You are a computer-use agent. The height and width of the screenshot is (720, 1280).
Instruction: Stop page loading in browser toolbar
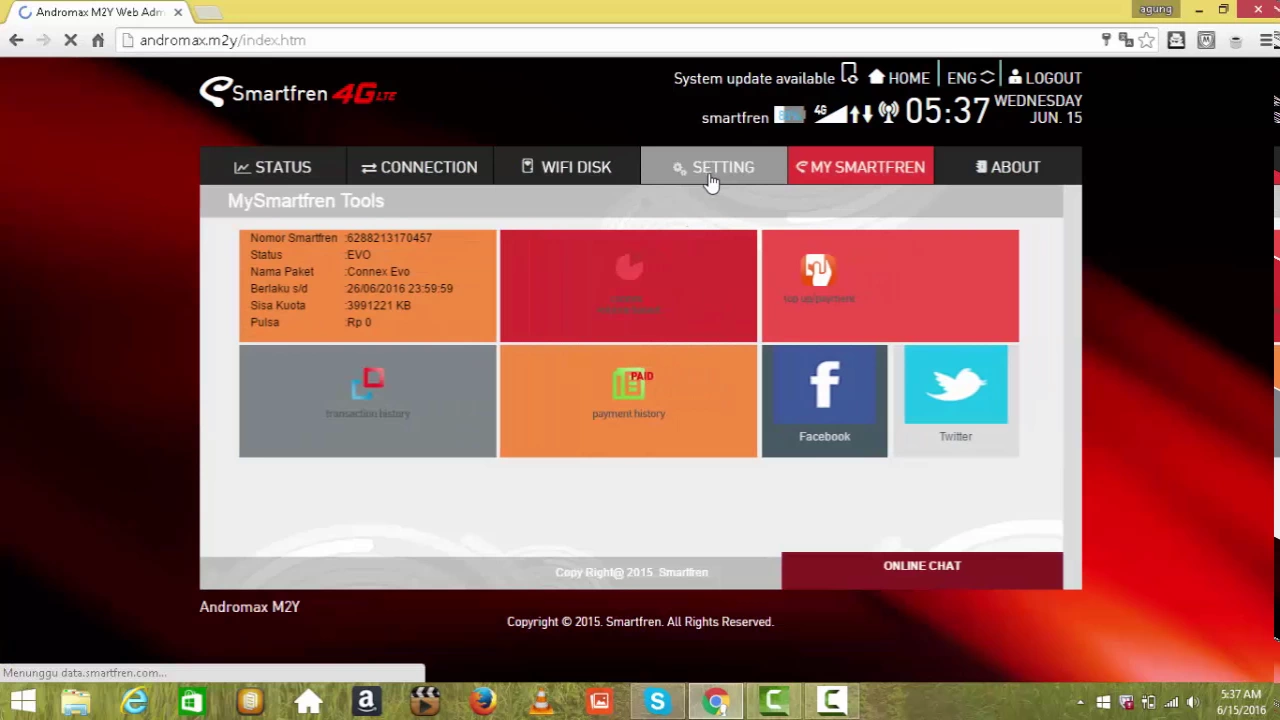70,40
